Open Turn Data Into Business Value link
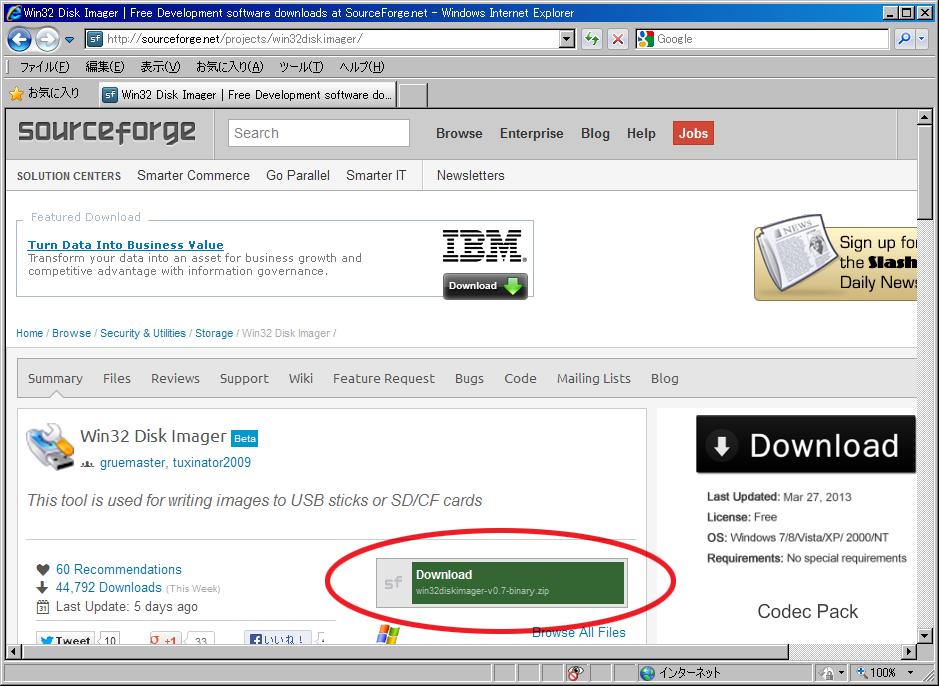Screen dimensions: 939x686 tap(125, 245)
